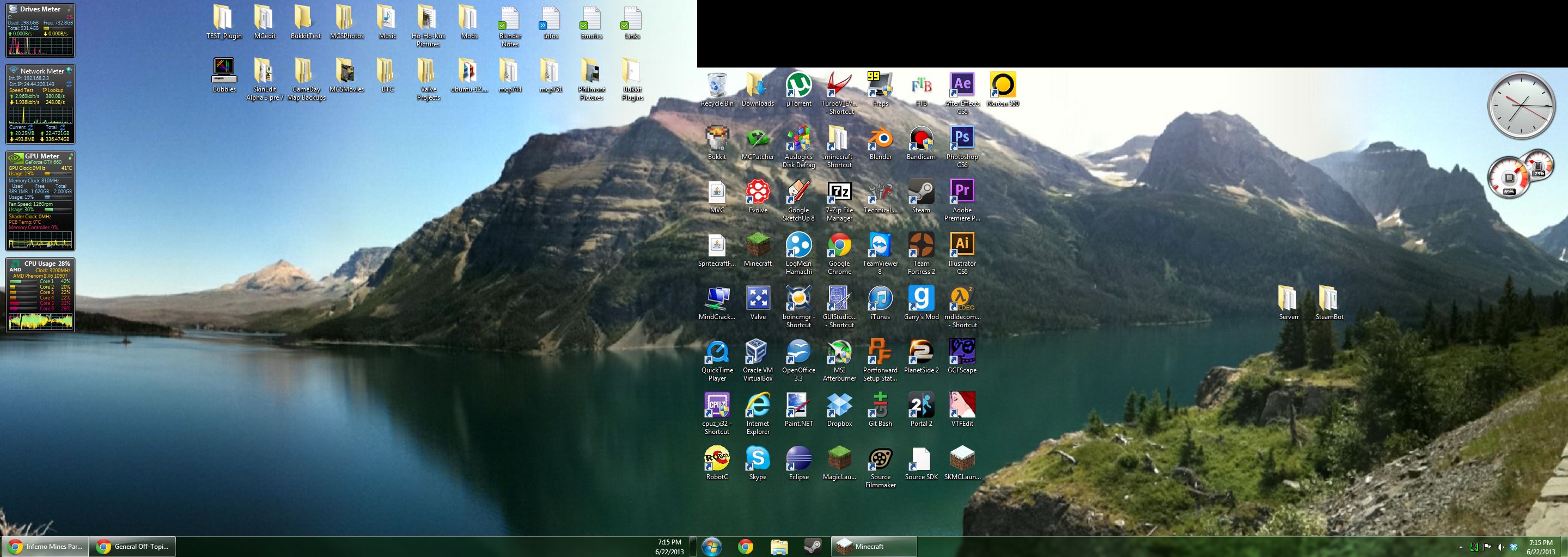Click IP Lookup in Network Meter

coord(53,90)
